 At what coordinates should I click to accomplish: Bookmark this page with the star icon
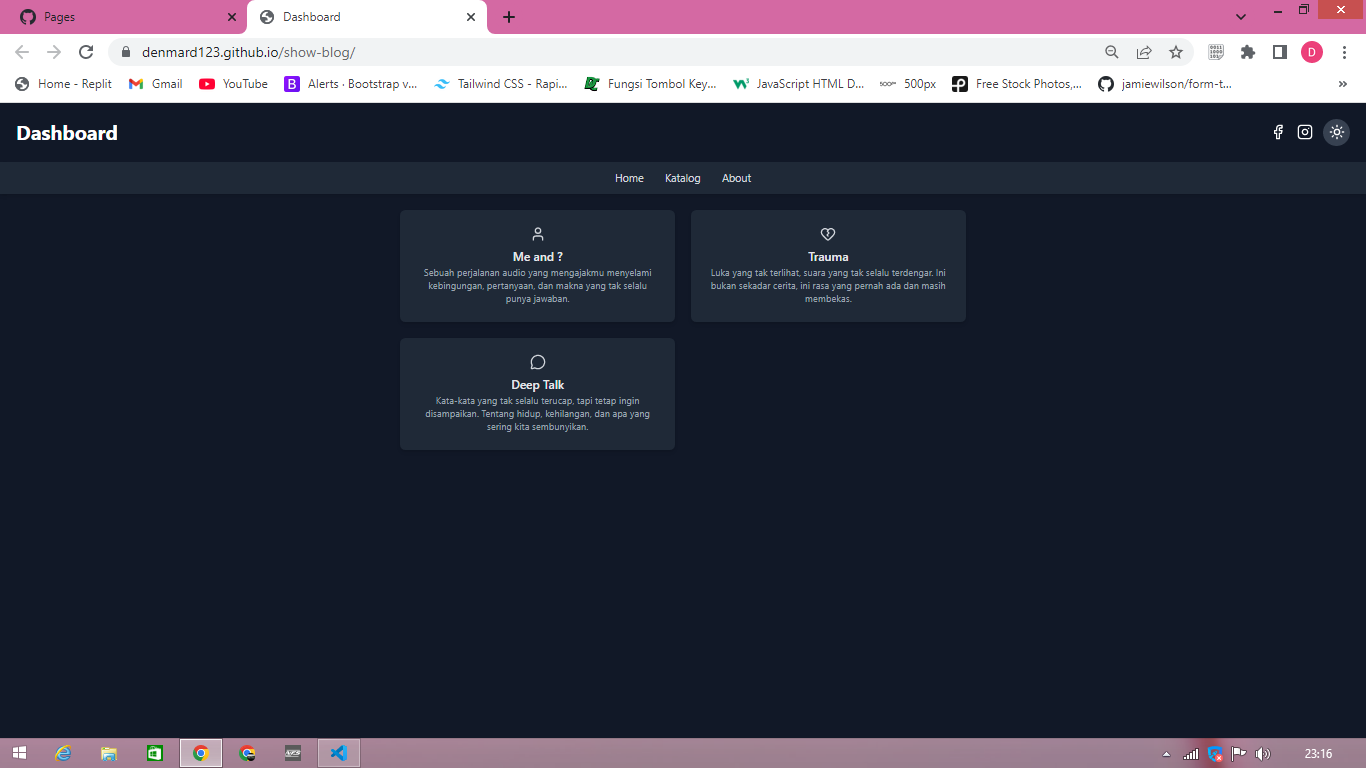coord(1176,52)
